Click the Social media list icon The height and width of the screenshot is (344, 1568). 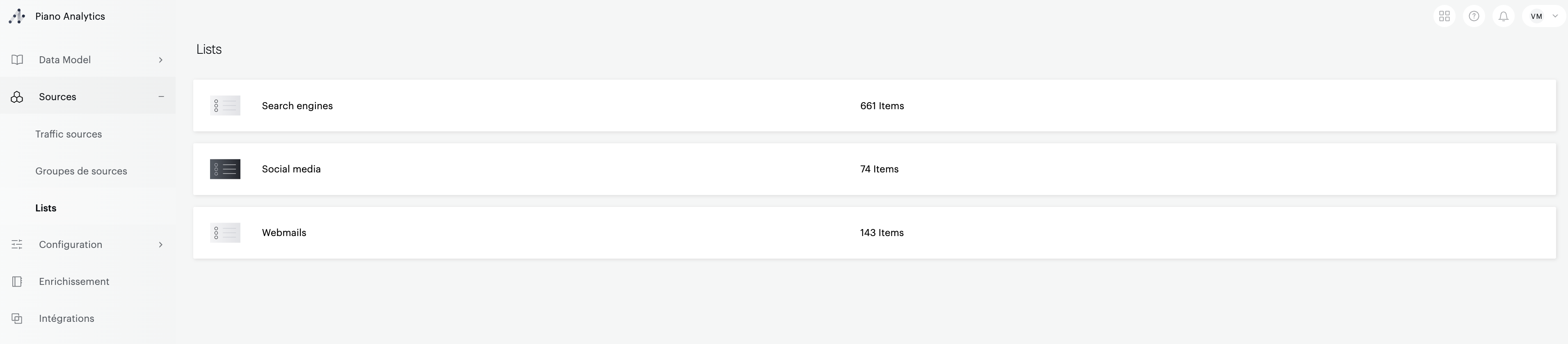(225, 169)
